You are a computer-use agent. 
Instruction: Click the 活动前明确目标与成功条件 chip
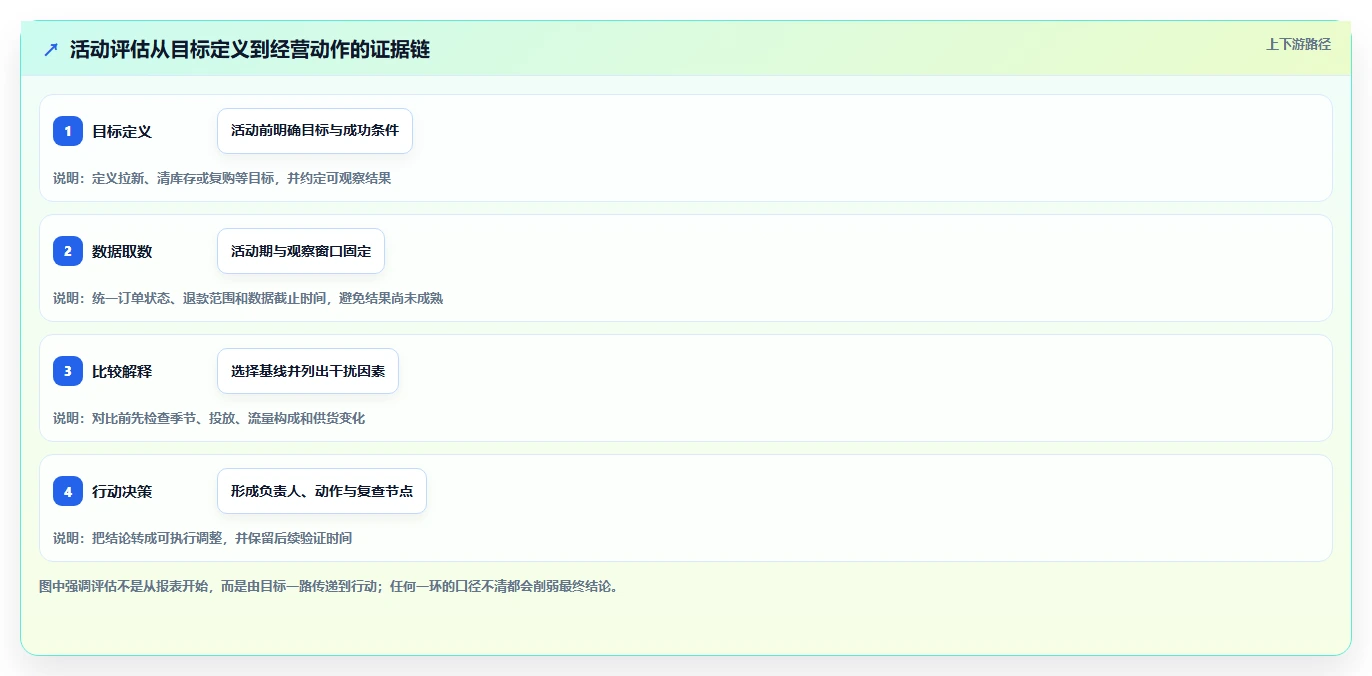(x=315, y=131)
